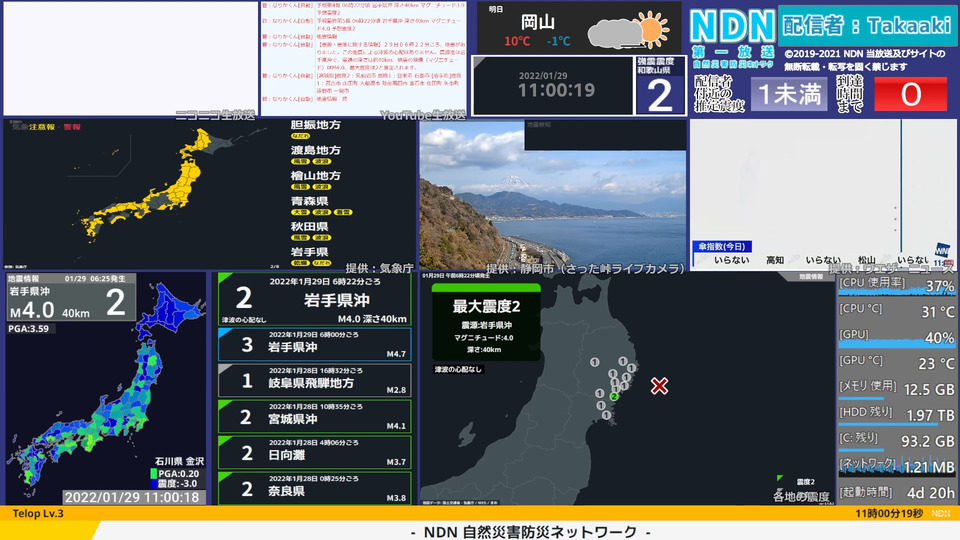Click the ネットワーク 1.21 MB graph

896,466
